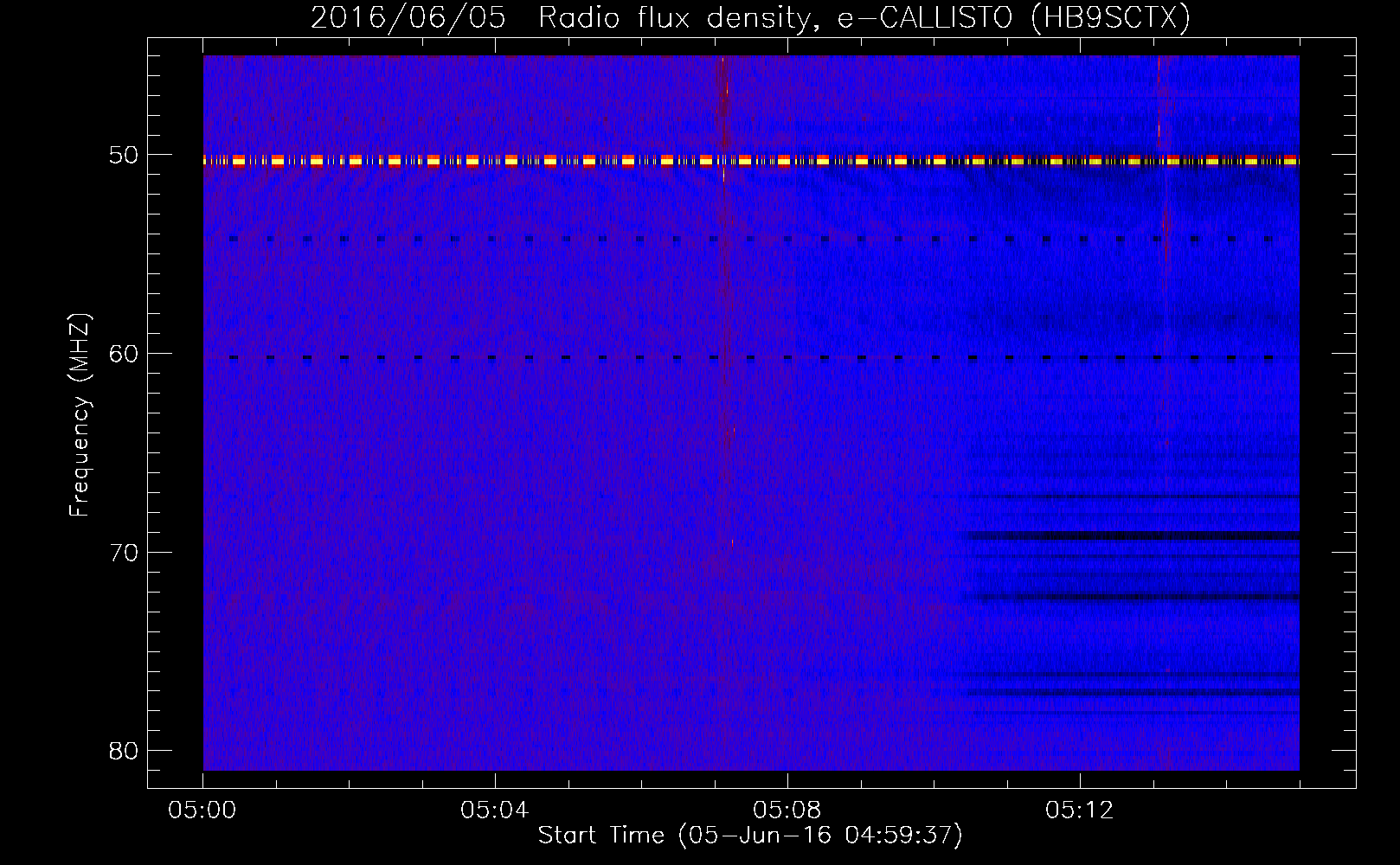Select the 50 MHz frequency axis label
This screenshot has height=865, width=1400.
124,155
